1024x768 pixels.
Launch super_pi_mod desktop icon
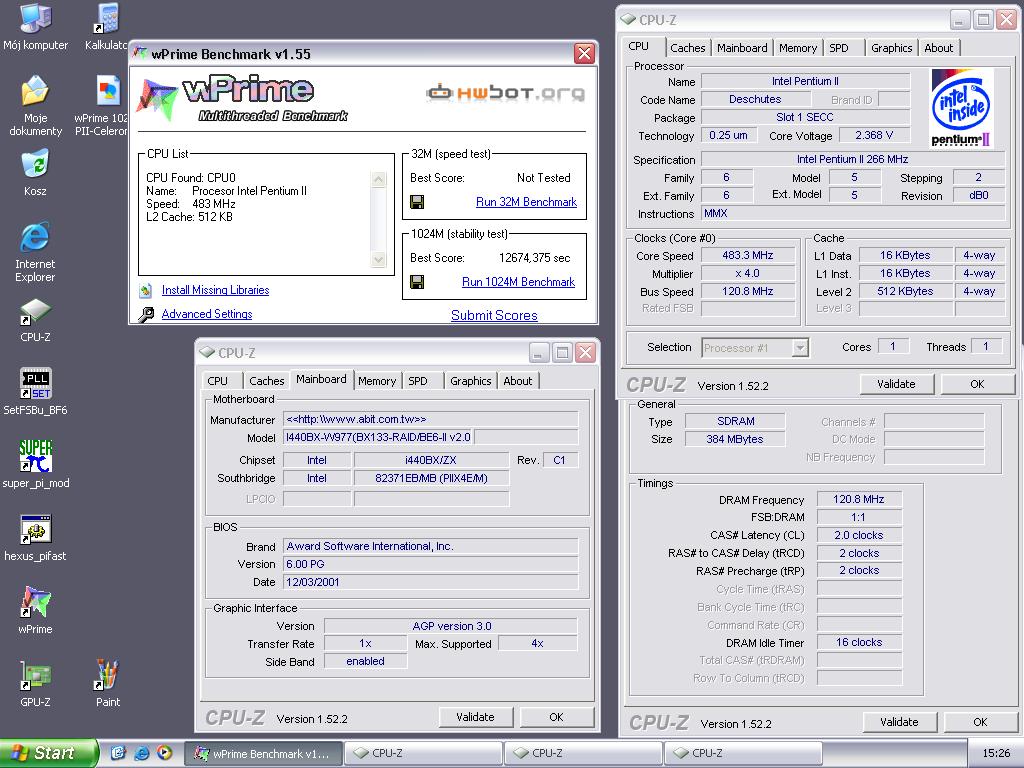(x=35, y=464)
